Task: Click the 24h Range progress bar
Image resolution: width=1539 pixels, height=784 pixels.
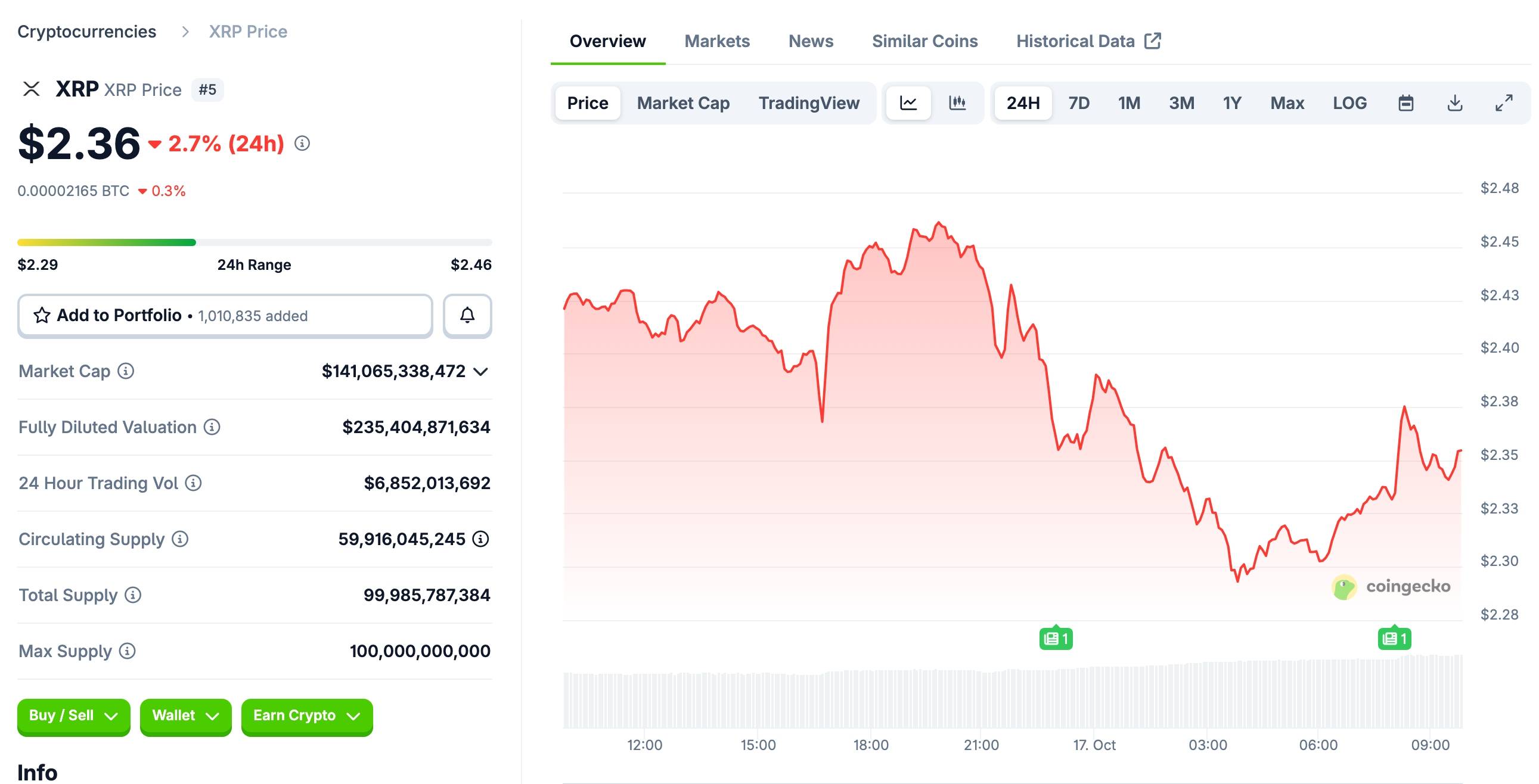Action: (x=255, y=242)
